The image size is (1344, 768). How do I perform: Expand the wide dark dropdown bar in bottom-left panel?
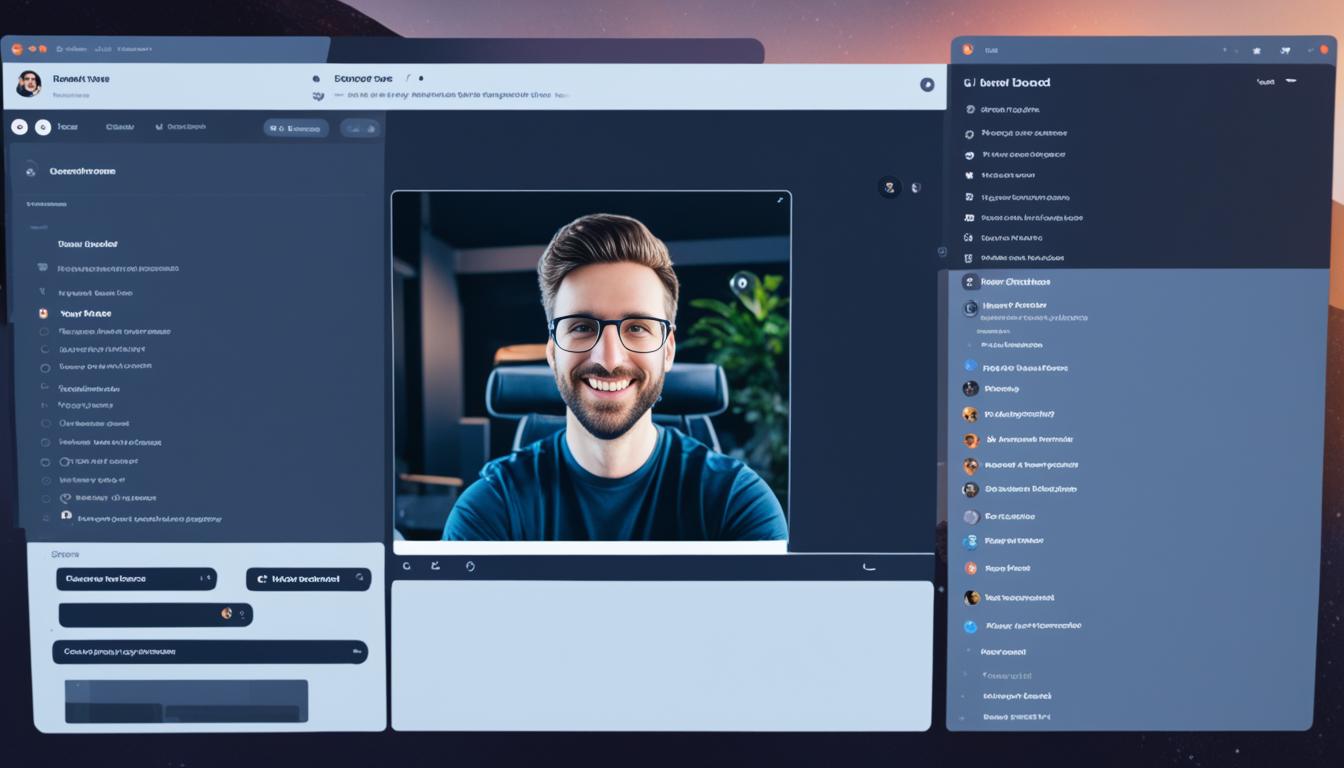[209, 652]
